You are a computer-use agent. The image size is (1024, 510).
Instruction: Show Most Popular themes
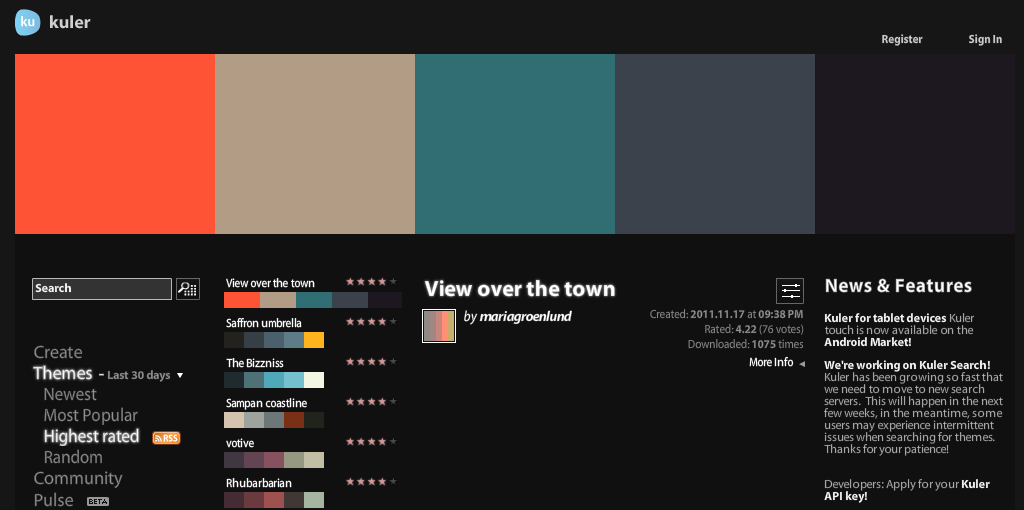91,415
